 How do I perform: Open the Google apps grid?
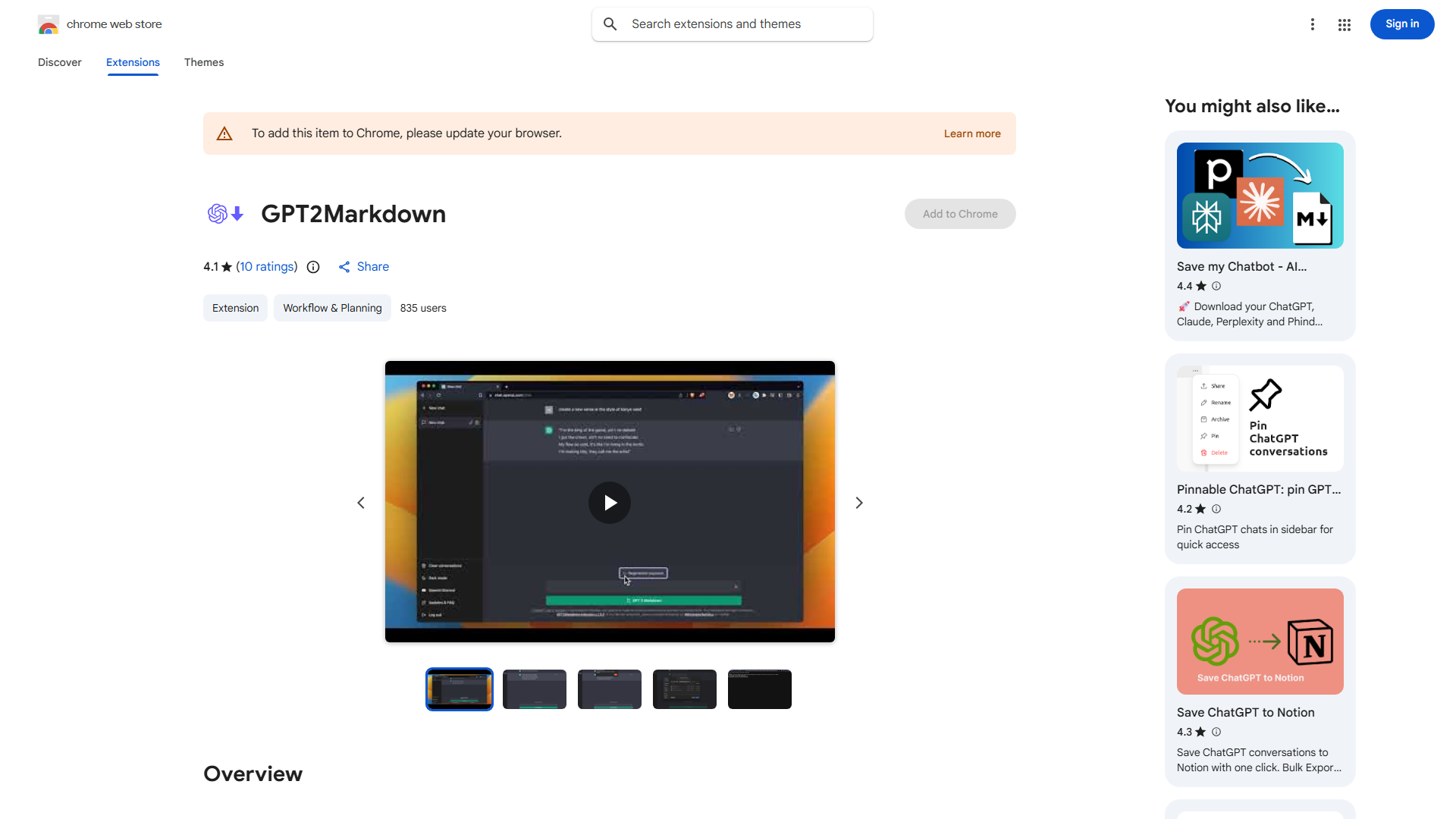click(x=1344, y=24)
